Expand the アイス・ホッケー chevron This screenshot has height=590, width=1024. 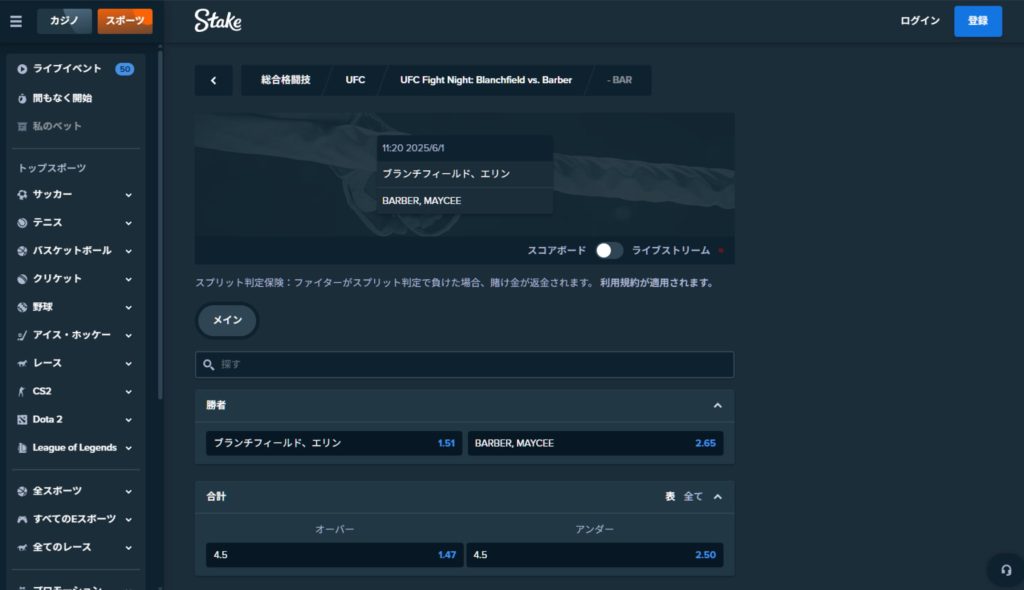(x=129, y=335)
